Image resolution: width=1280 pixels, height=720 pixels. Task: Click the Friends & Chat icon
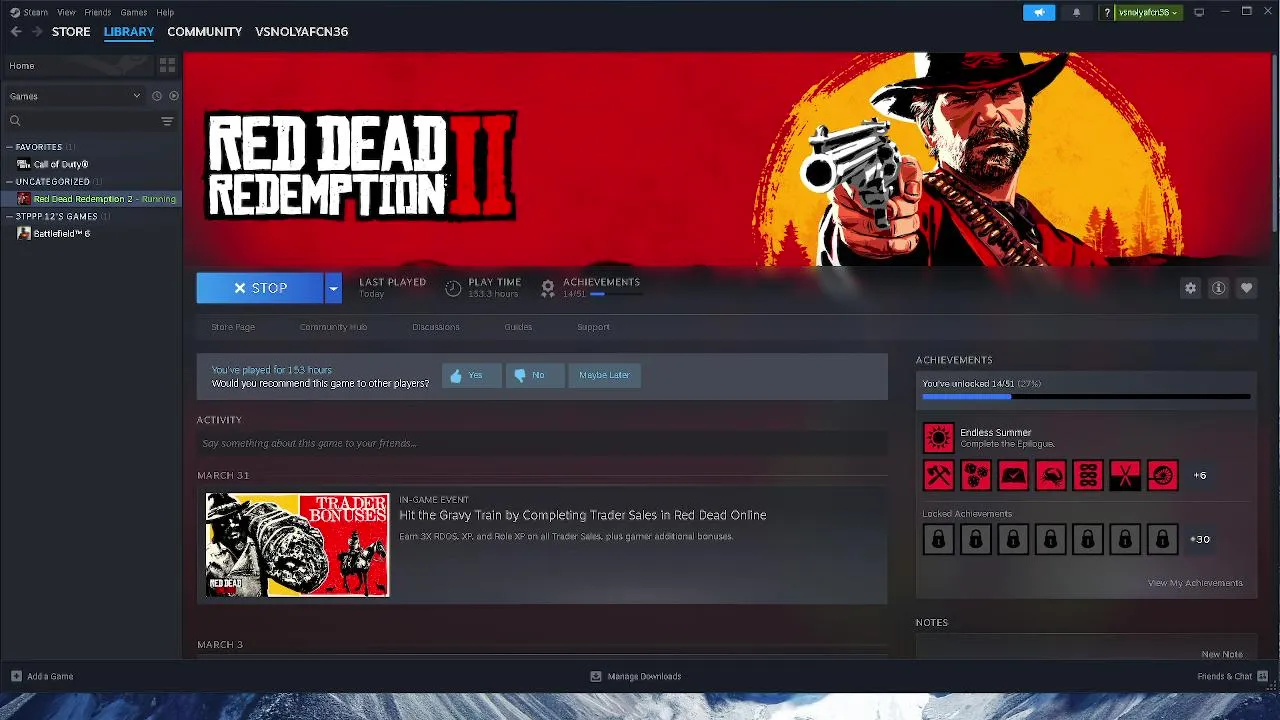tap(1262, 676)
